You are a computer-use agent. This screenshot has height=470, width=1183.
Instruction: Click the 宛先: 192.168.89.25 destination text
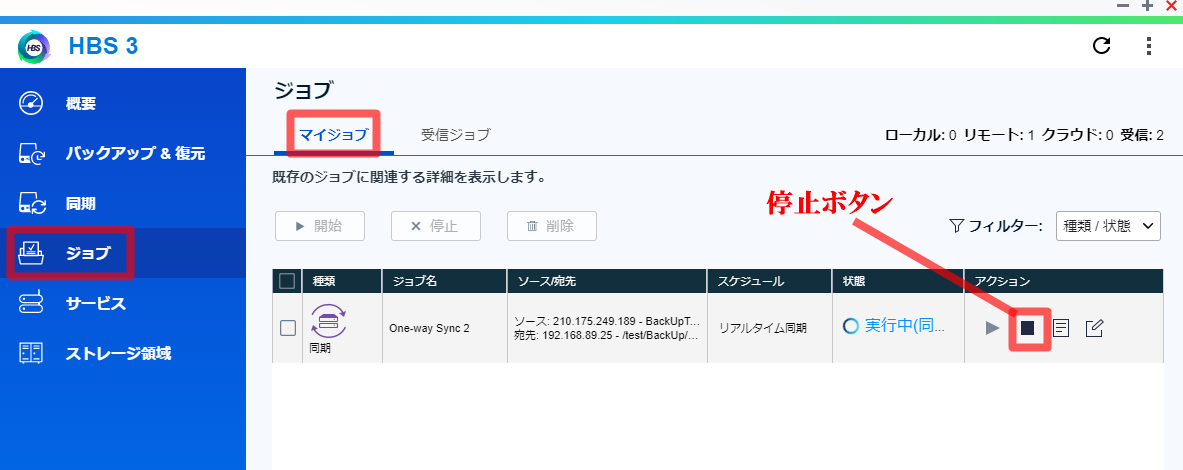point(606,335)
